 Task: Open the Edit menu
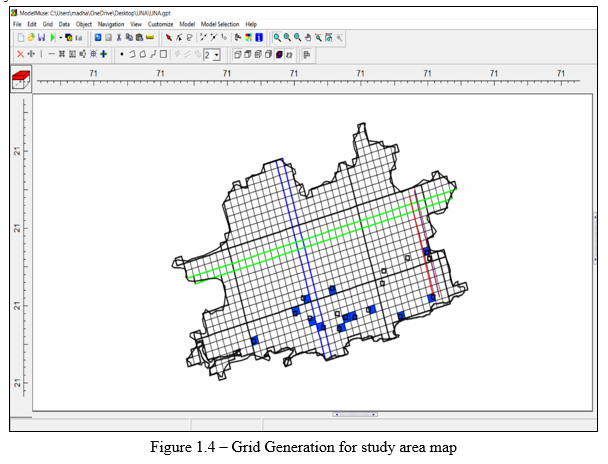[32, 24]
